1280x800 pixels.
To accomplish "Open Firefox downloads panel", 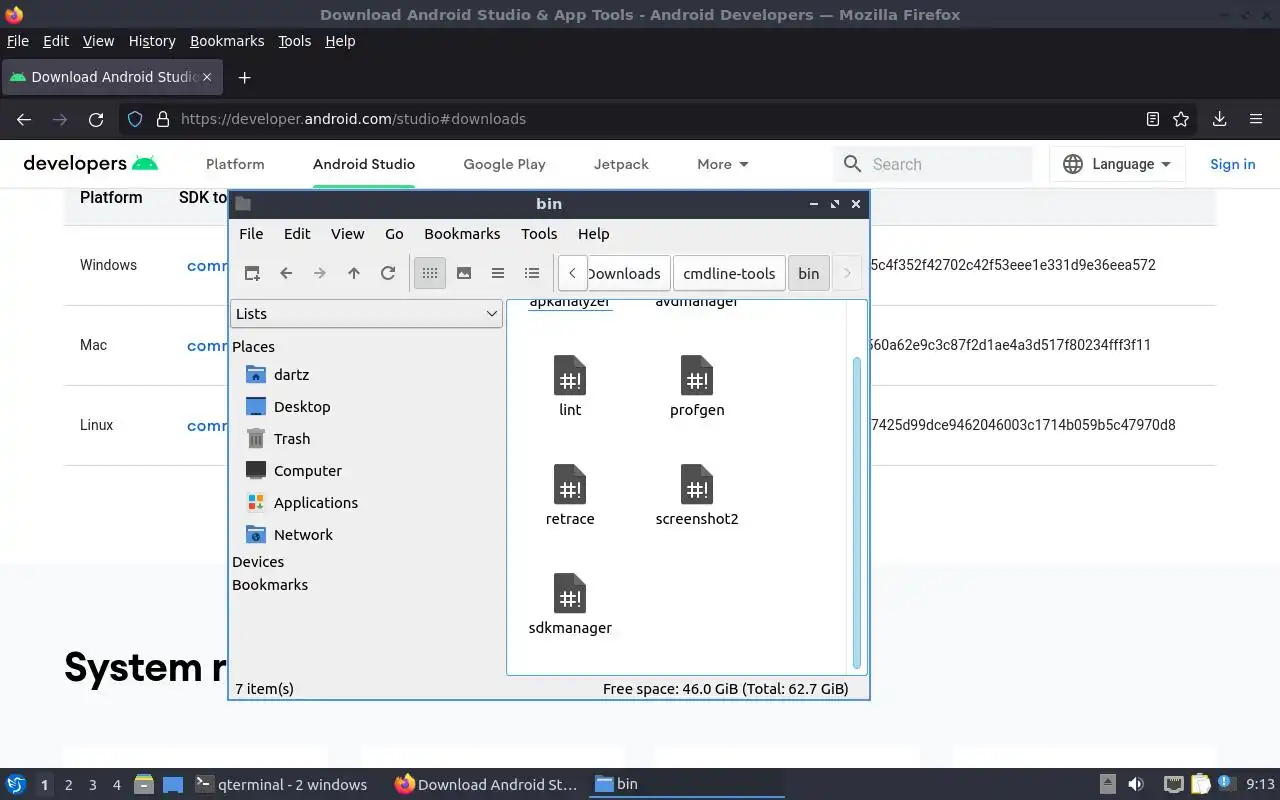I will coord(1220,119).
